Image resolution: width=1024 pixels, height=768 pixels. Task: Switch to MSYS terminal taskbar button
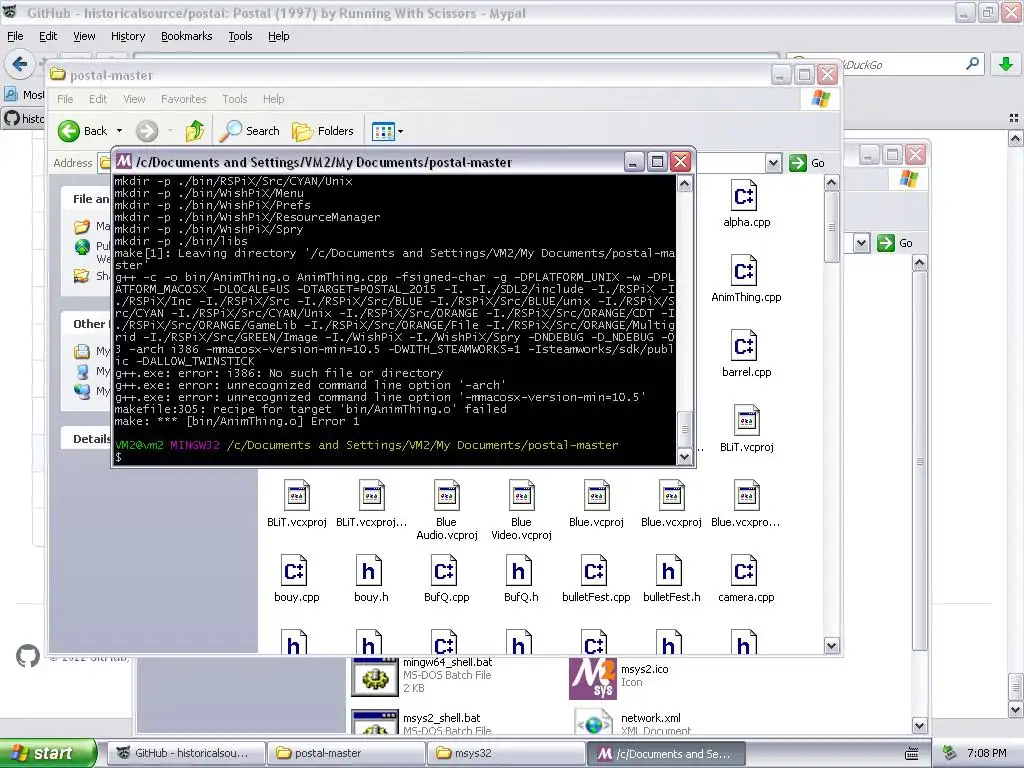coord(665,754)
